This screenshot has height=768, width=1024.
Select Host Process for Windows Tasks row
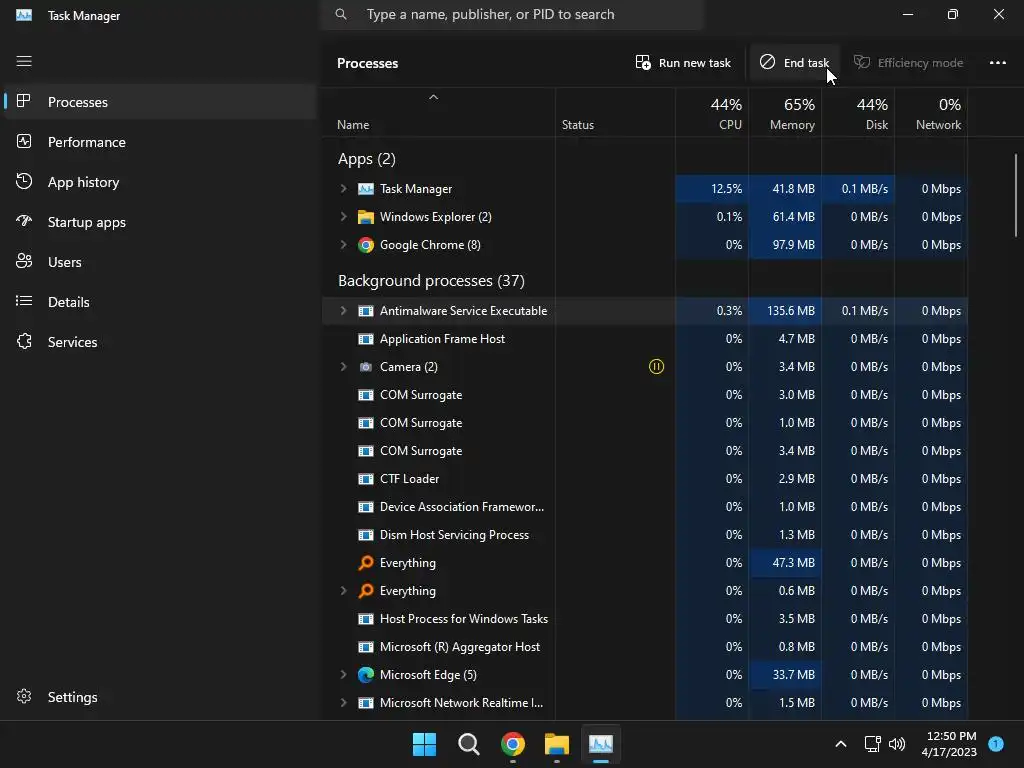click(645, 618)
